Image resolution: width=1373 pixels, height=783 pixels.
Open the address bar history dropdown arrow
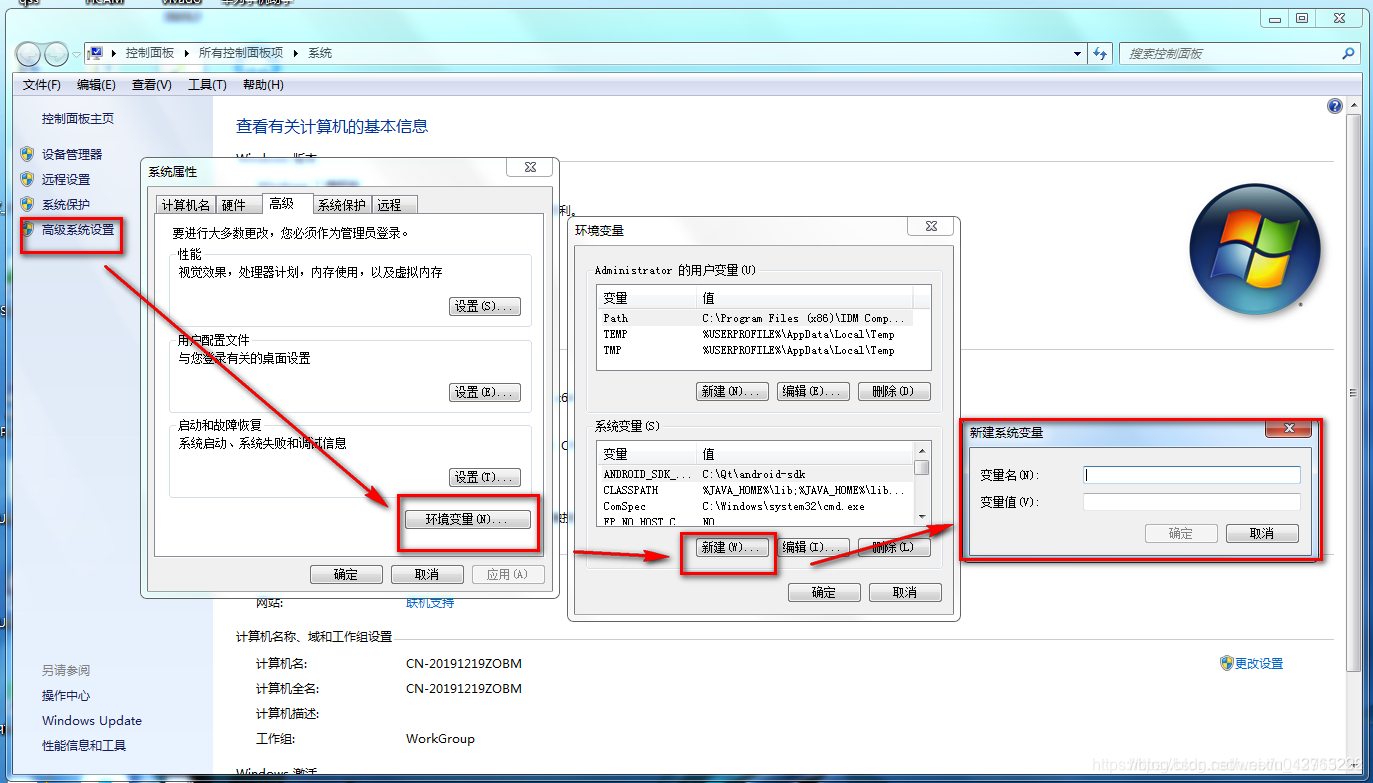coord(1077,53)
